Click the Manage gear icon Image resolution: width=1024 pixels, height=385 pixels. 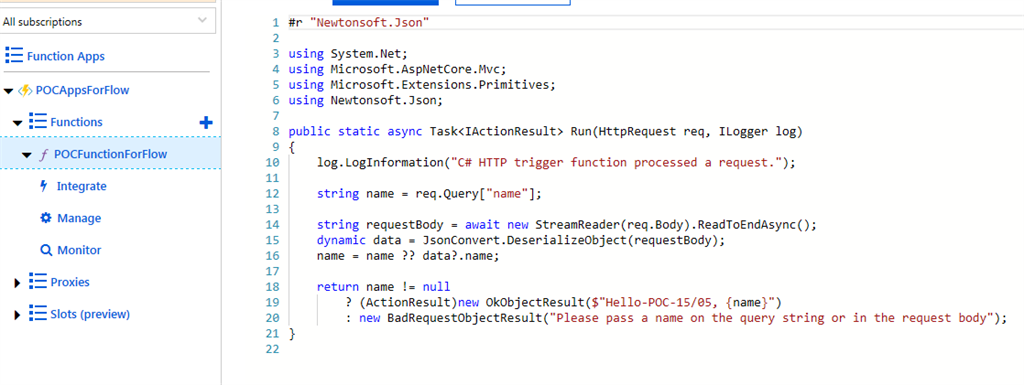coord(46,218)
